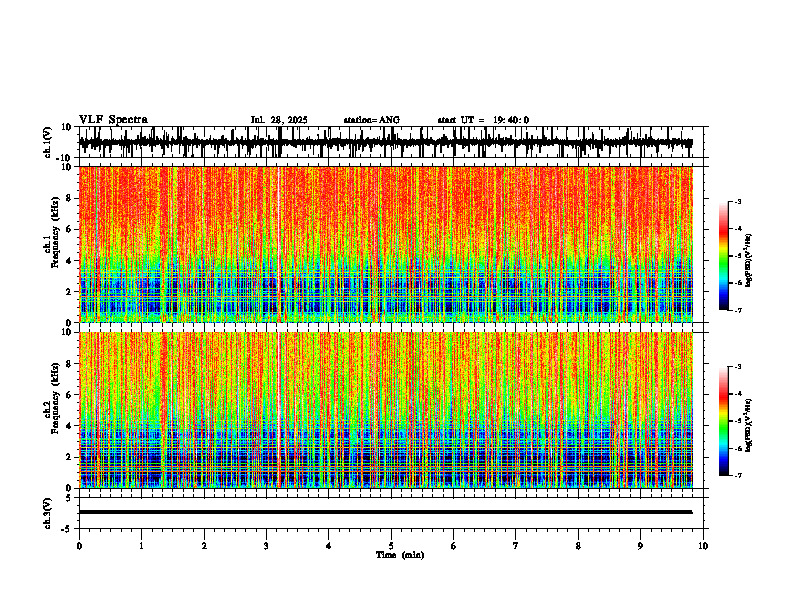Select the date text "Jul. 28, 2025"

click(x=279, y=120)
